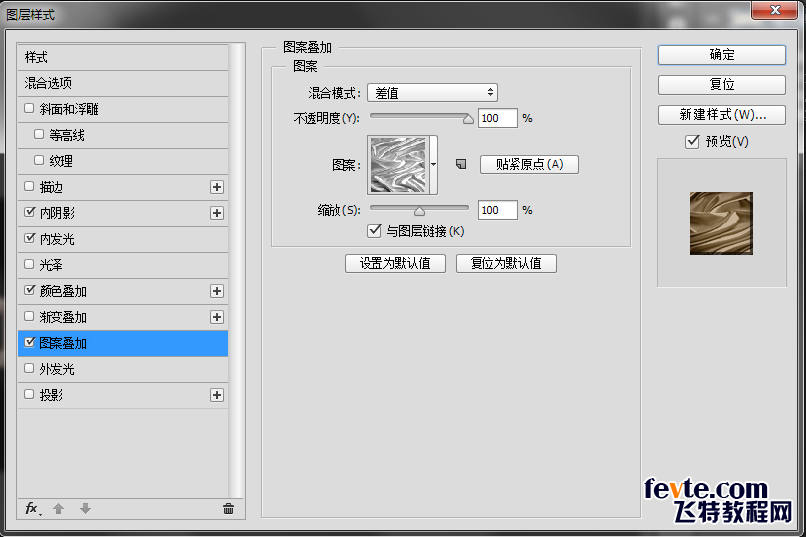The height and width of the screenshot is (537, 806).
Task: Uncheck the 图案叠加 checkbox
Action: tap(29, 342)
